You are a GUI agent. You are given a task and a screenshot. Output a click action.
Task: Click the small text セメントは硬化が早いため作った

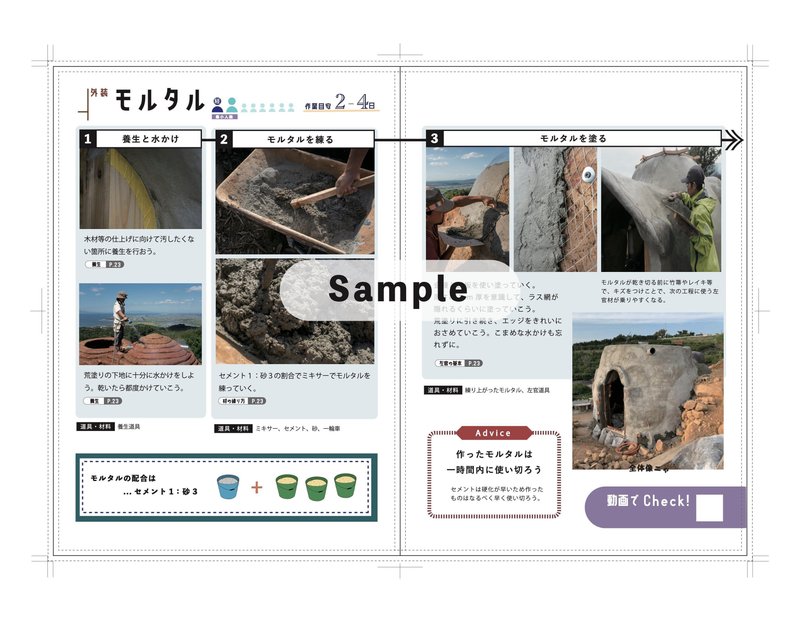[x=496, y=489]
